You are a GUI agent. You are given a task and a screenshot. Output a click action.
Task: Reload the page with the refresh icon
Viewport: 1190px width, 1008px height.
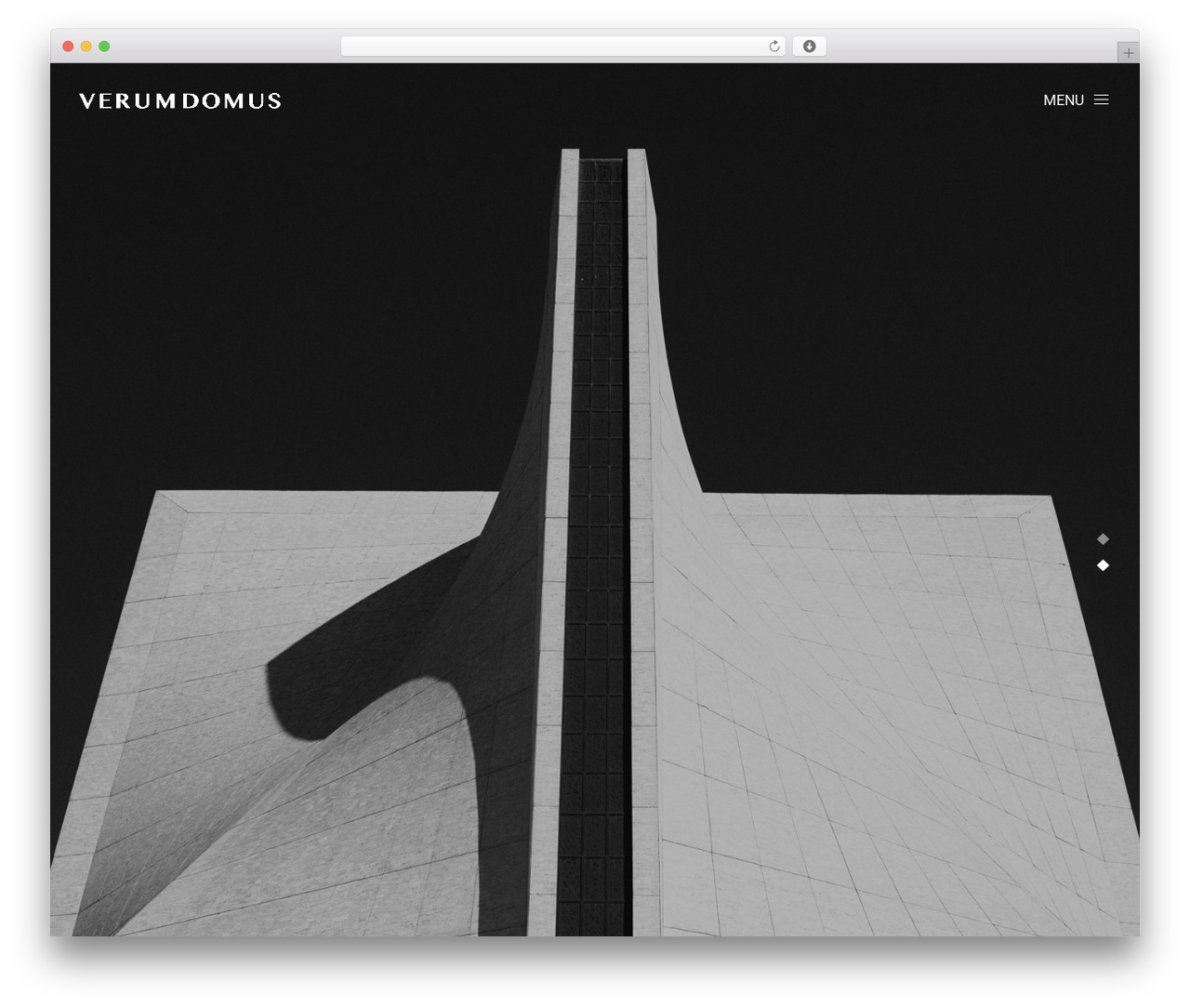click(774, 46)
